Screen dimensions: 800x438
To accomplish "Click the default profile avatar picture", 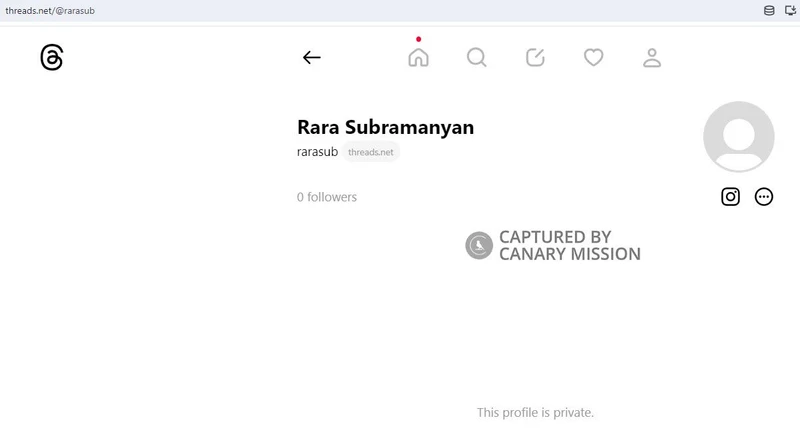I will 738,136.
